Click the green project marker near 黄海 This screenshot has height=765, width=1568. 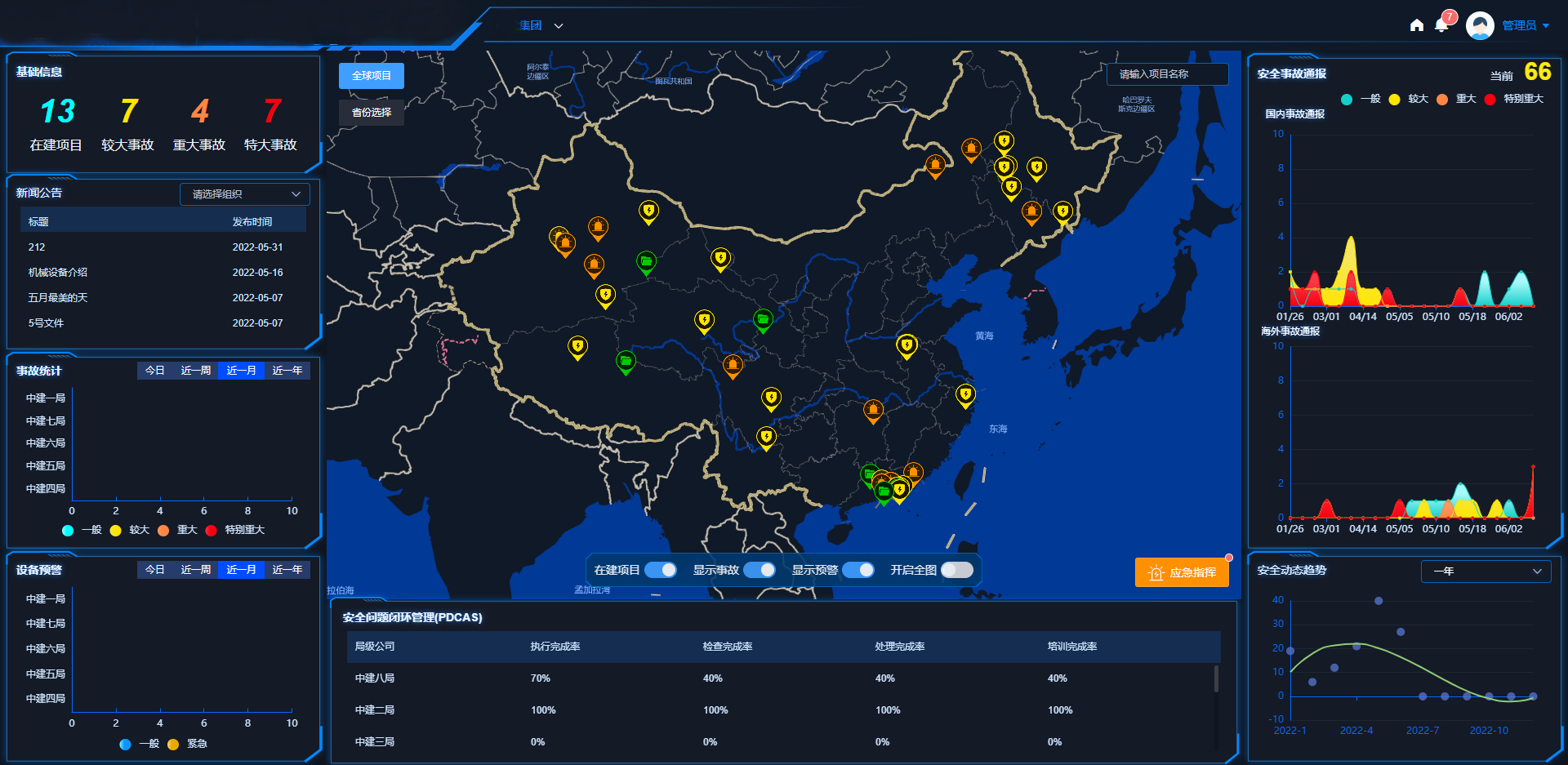(763, 319)
